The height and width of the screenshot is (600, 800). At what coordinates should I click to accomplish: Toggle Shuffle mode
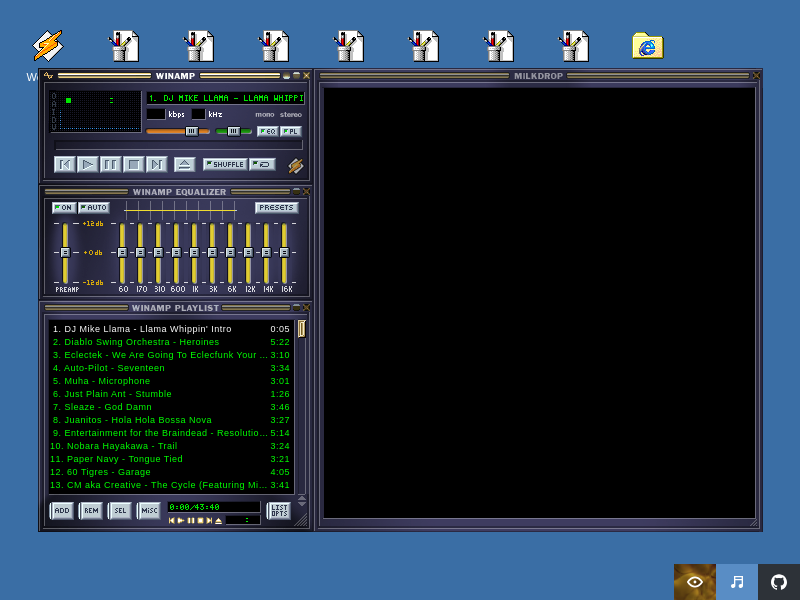coord(224,164)
